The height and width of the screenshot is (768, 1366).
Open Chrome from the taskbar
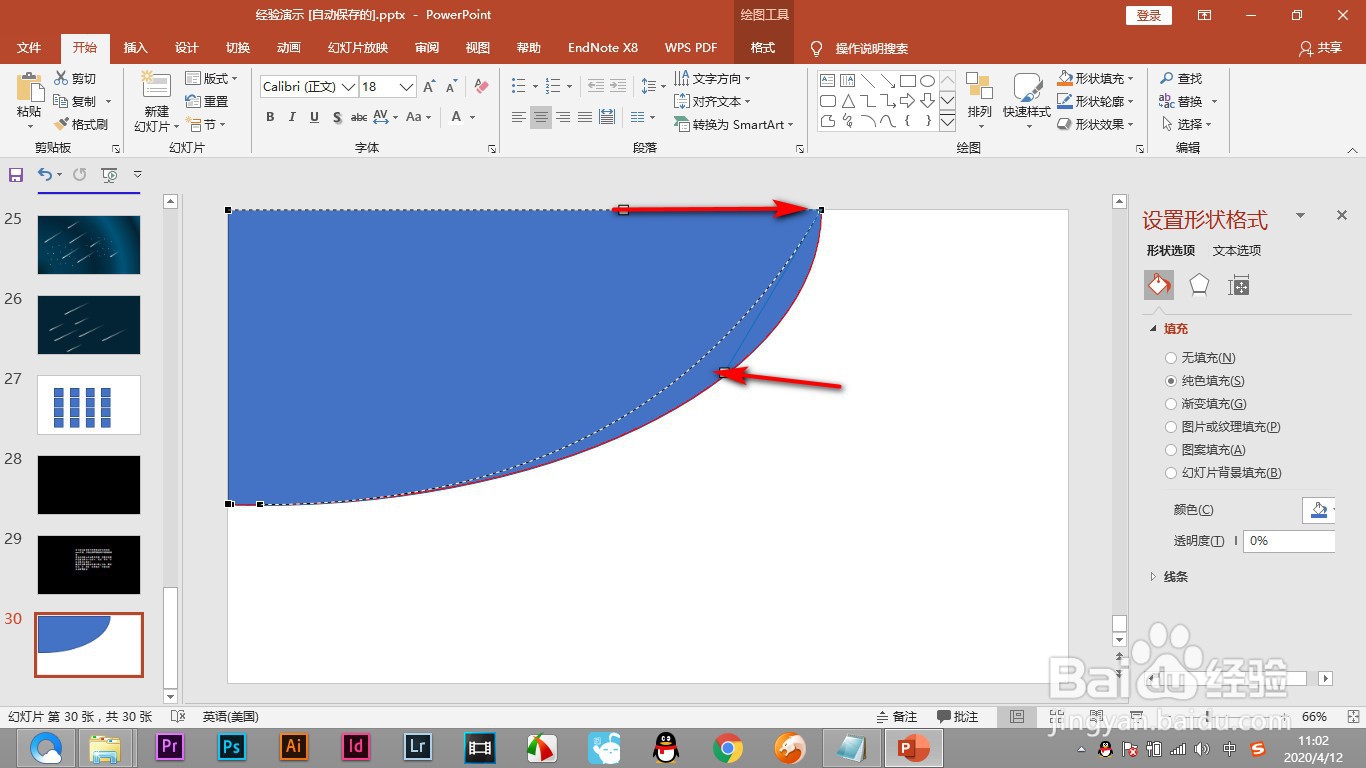click(728, 747)
